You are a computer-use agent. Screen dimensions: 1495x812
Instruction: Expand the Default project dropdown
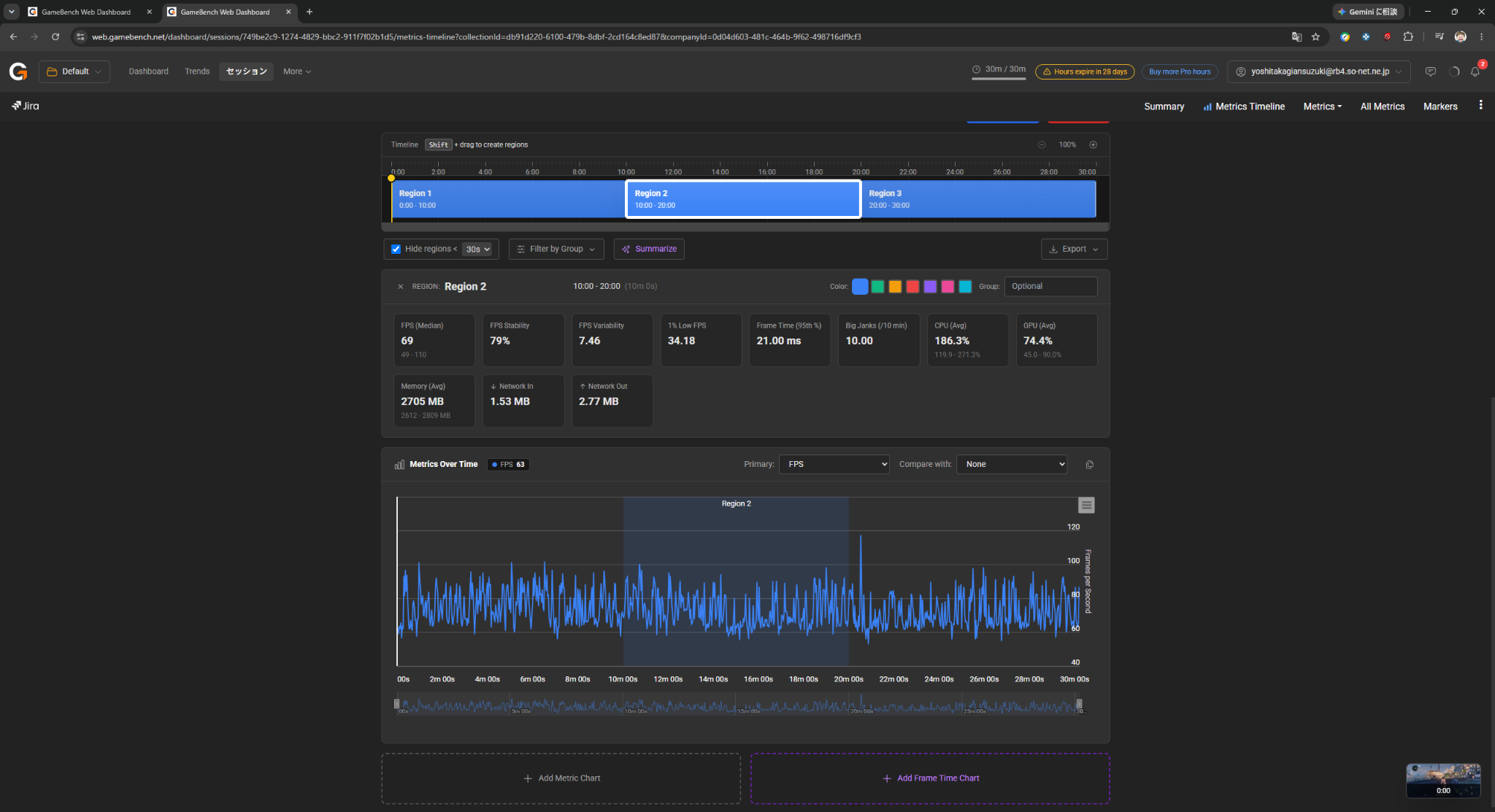tap(74, 71)
